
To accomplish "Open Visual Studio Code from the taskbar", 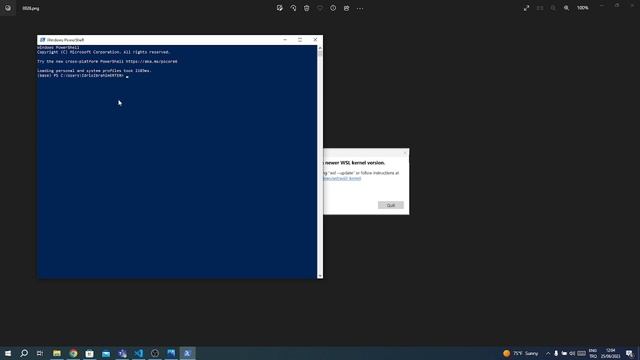I will click(139, 353).
